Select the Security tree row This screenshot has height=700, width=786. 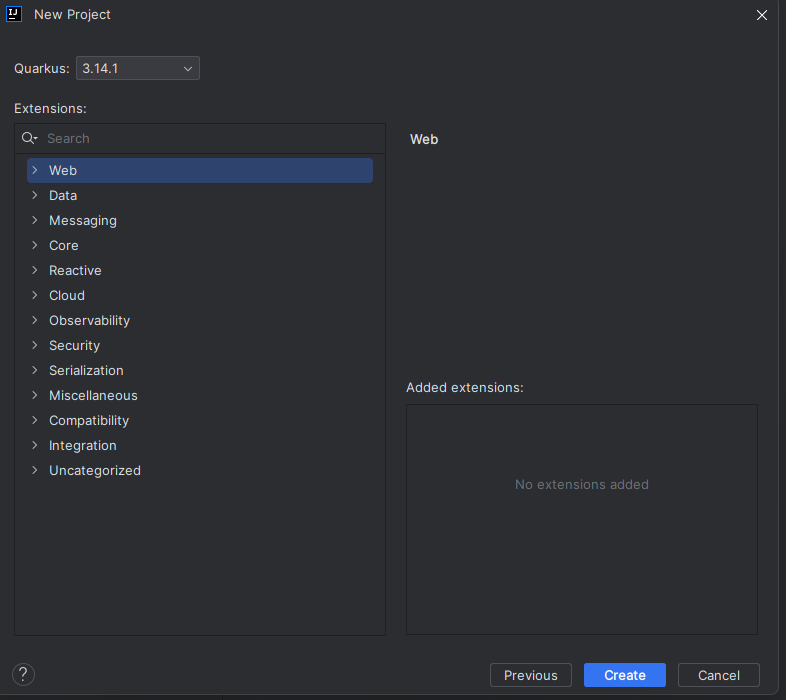[200, 345]
